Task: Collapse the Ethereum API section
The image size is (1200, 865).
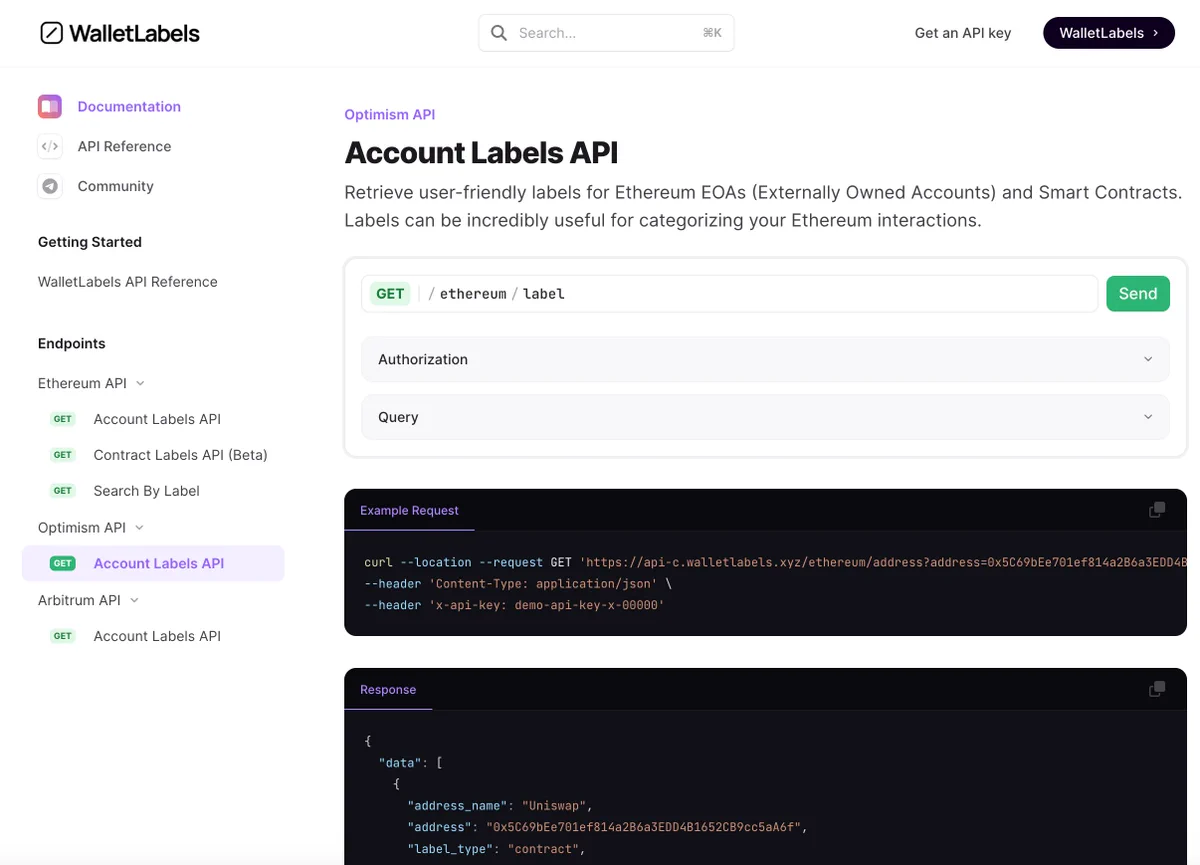Action: point(140,383)
